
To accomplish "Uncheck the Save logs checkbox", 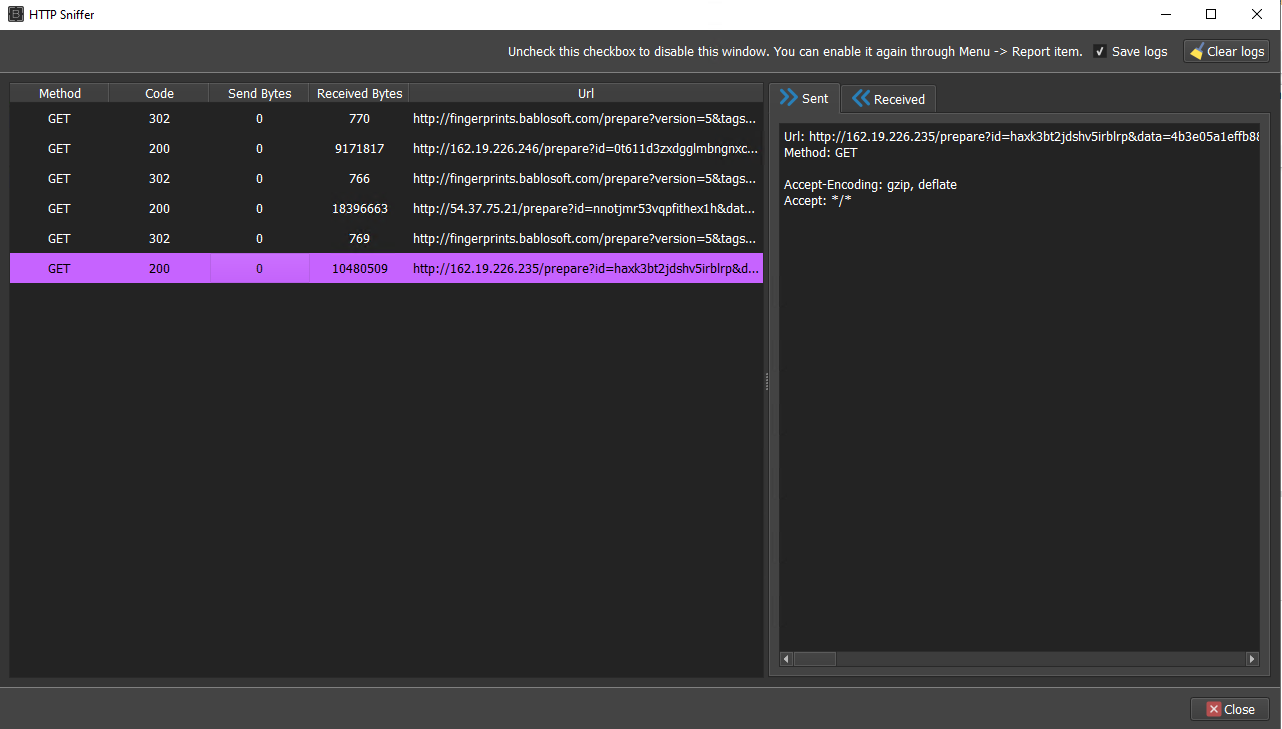I will click(x=1100, y=52).
